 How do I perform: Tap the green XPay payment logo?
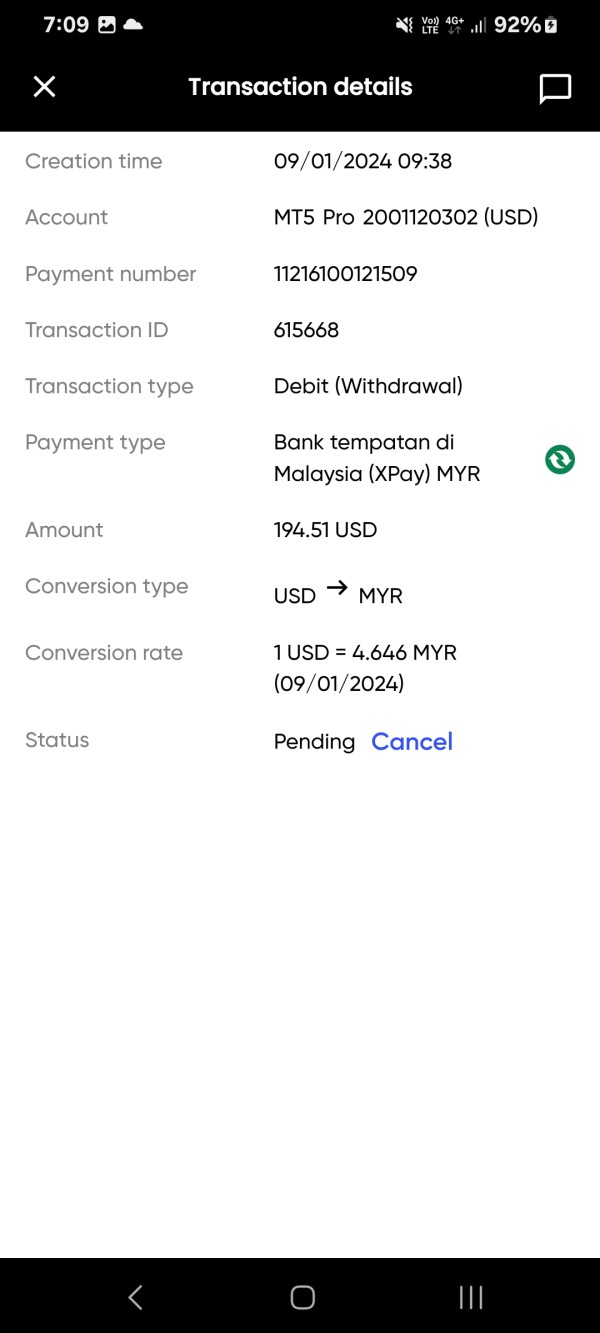pos(560,459)
